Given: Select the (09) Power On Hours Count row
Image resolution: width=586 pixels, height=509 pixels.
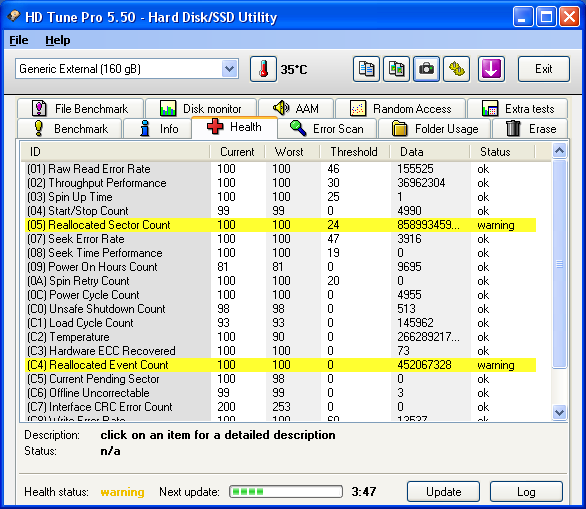Looking at the screenshot, I should (281, 267).
